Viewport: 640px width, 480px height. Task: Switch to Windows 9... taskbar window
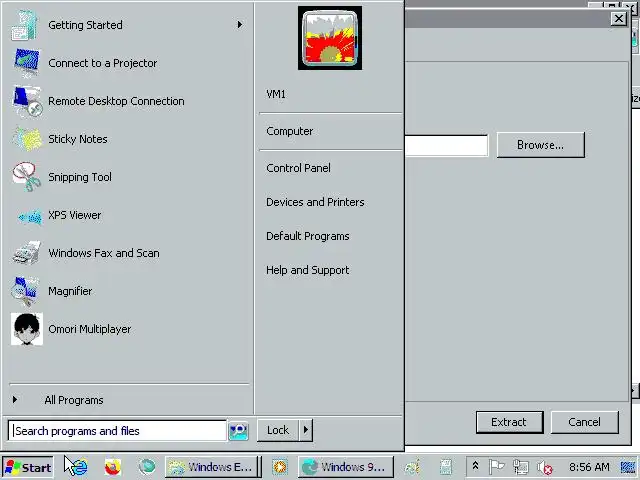(x=346, y=467)
